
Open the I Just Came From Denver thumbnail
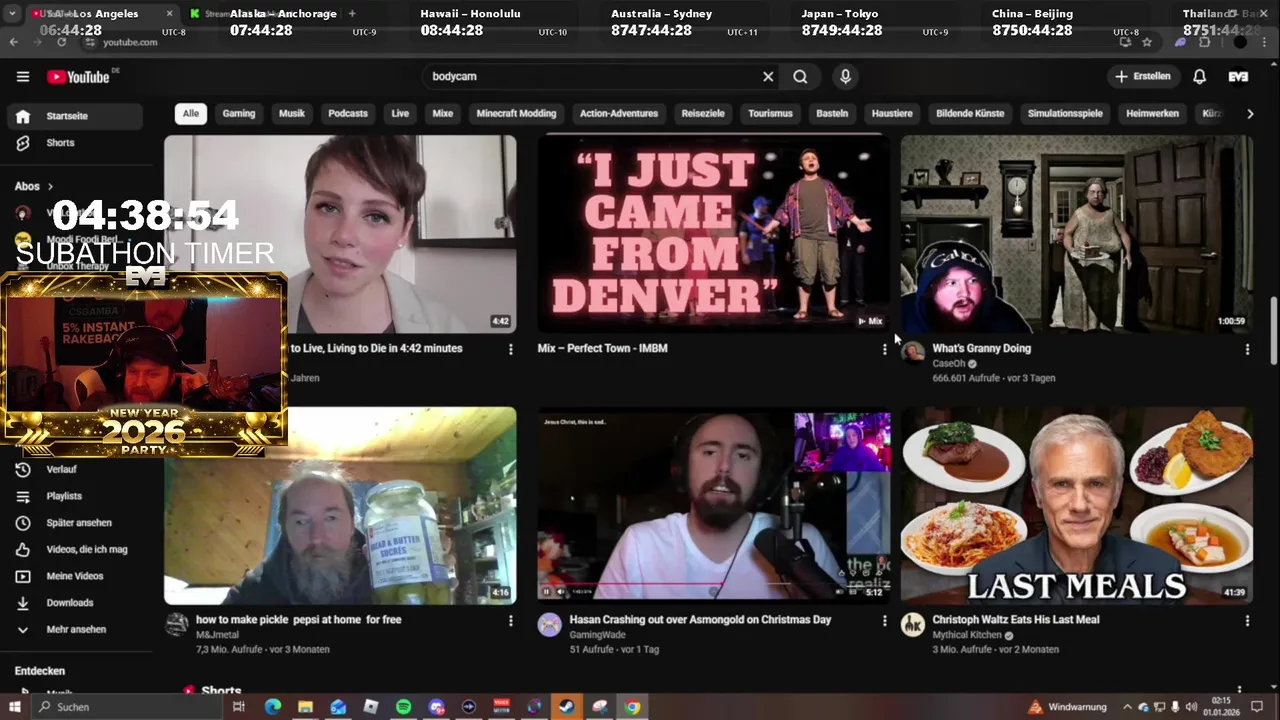(714, 233)
